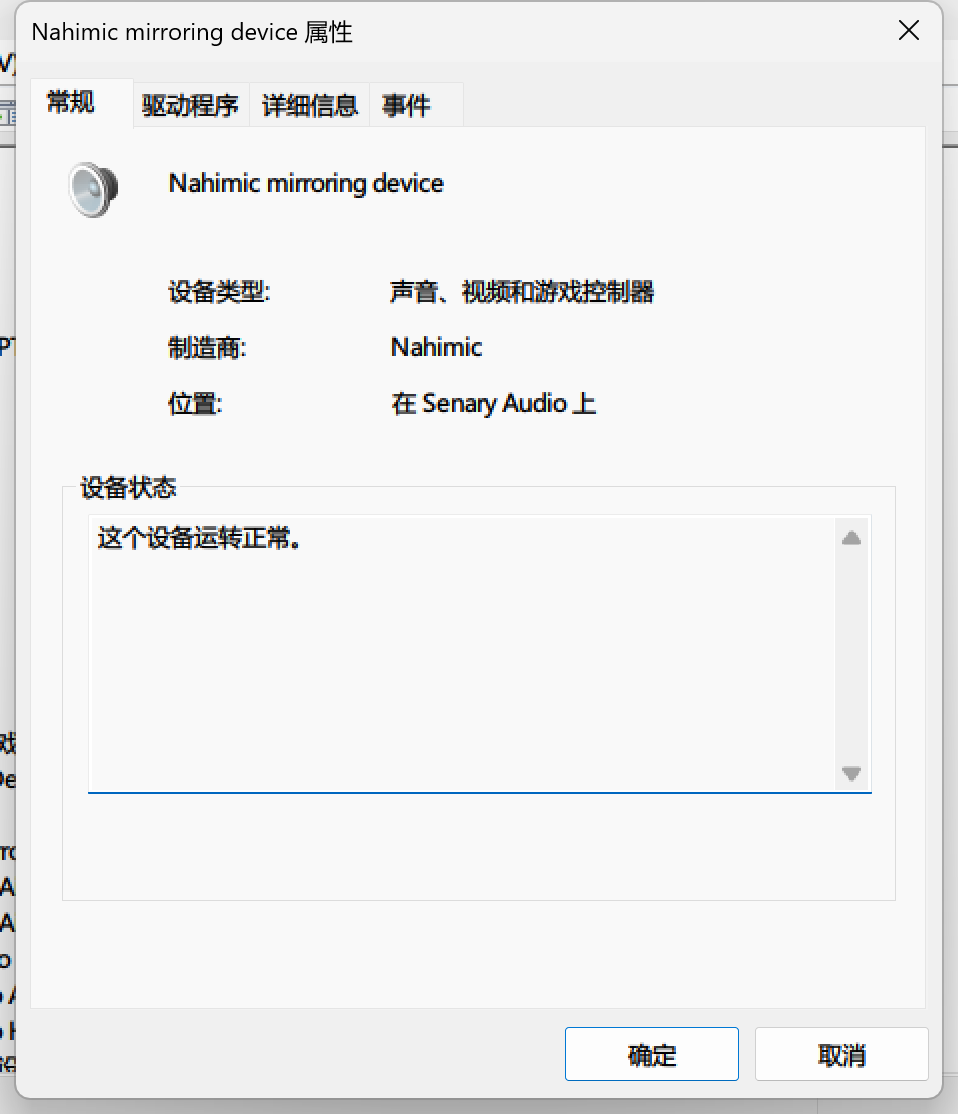Click the 取消 button

tap(841, 1054)
